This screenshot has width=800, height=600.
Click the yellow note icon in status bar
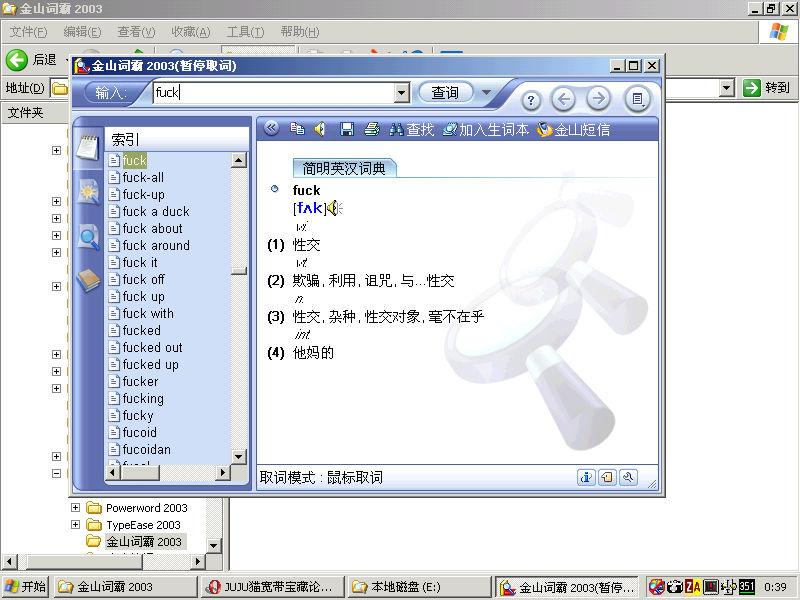click(x=607, y=478)
